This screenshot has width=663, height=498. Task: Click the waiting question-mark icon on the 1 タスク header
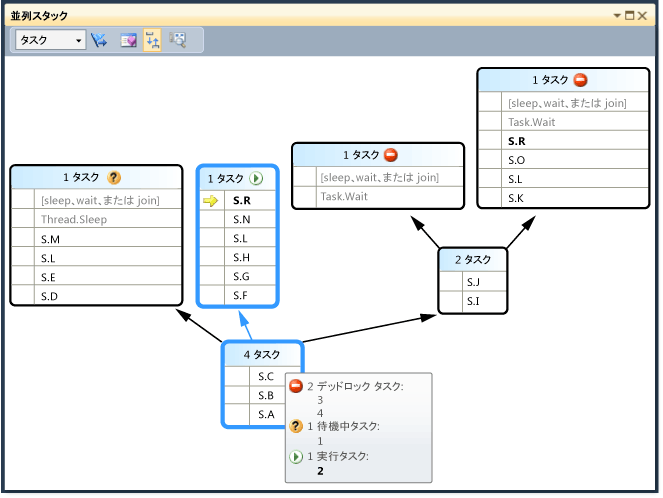pyautogui.click(x=114, y=177)
